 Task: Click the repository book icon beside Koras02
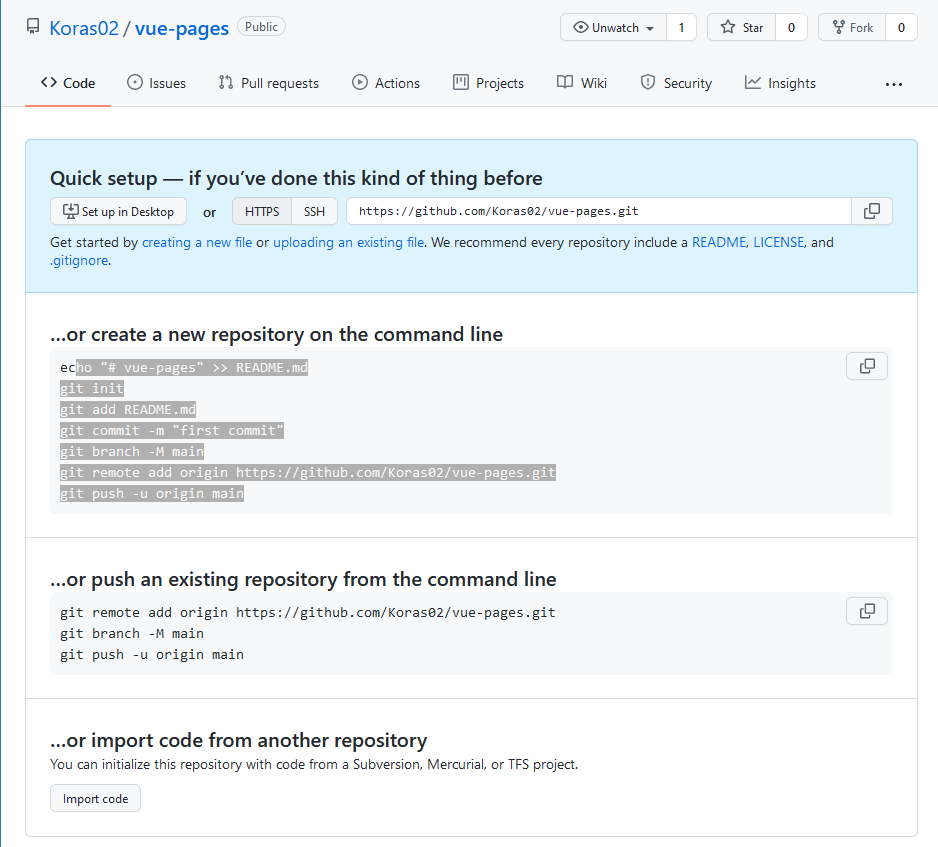(x=34, y=27)
